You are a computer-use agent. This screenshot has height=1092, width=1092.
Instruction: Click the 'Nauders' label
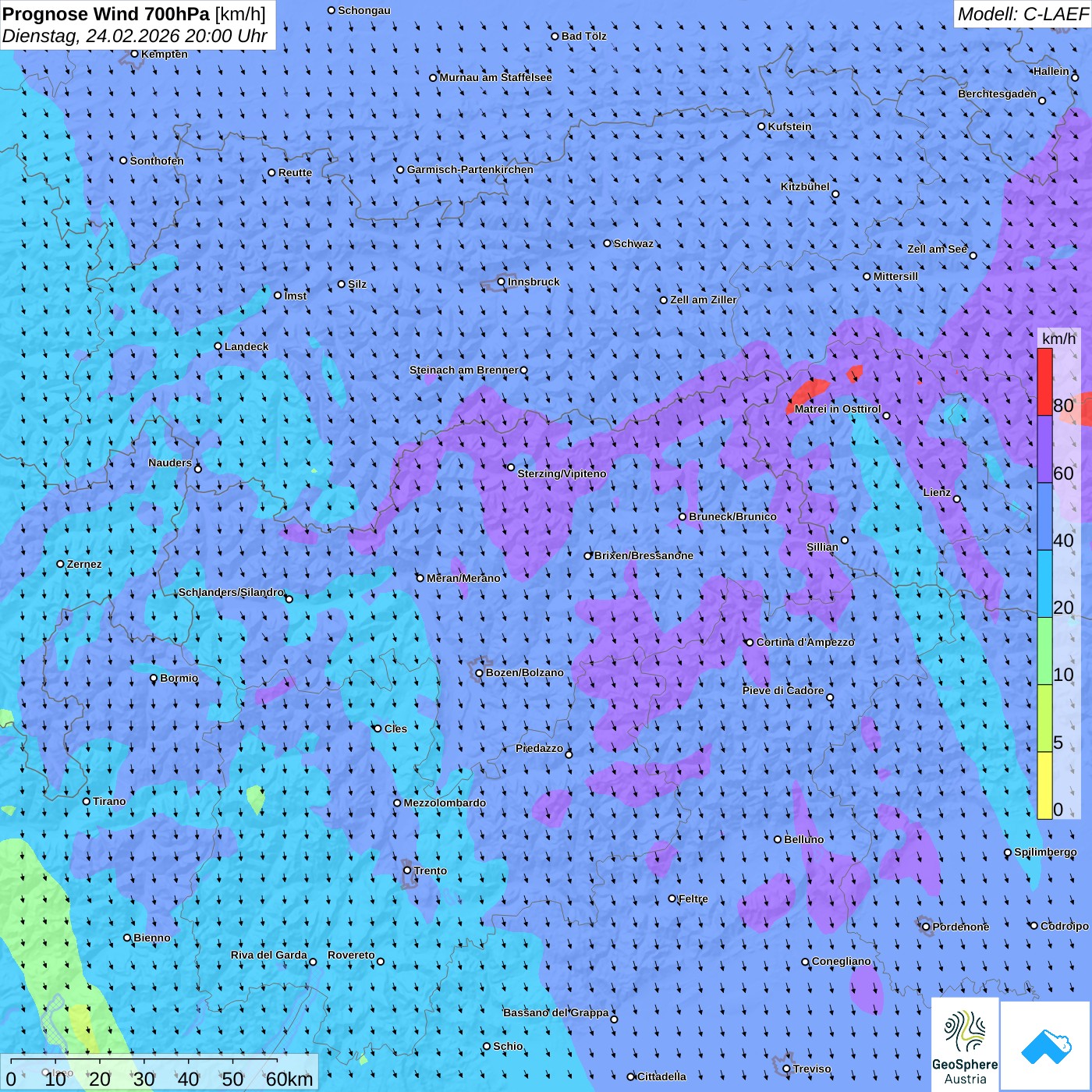(x=170, y=463)
